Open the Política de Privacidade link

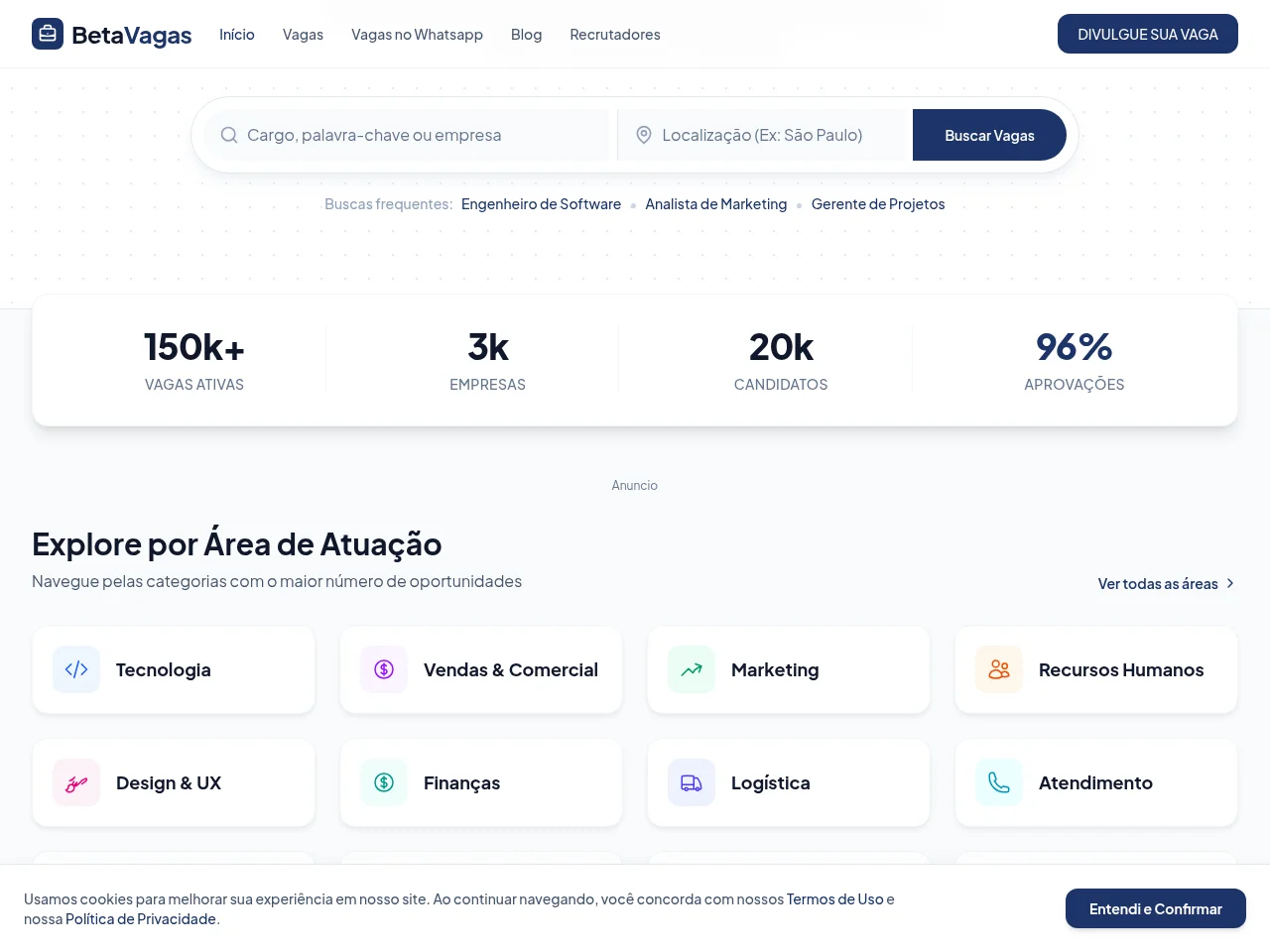141,918
